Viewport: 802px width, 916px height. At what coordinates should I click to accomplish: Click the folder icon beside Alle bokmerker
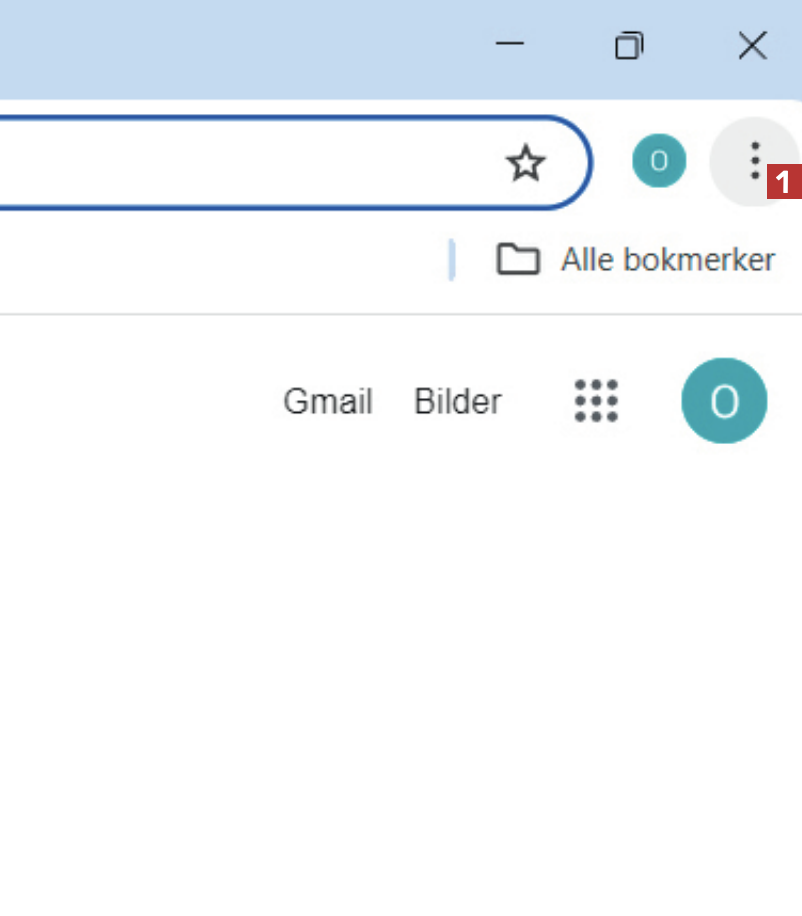518,260
